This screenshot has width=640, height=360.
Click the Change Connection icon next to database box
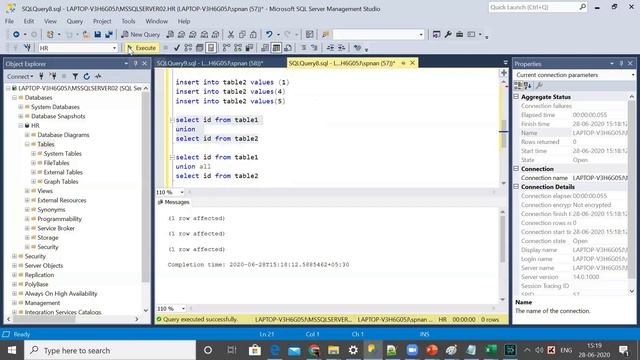tap(27, 48)
